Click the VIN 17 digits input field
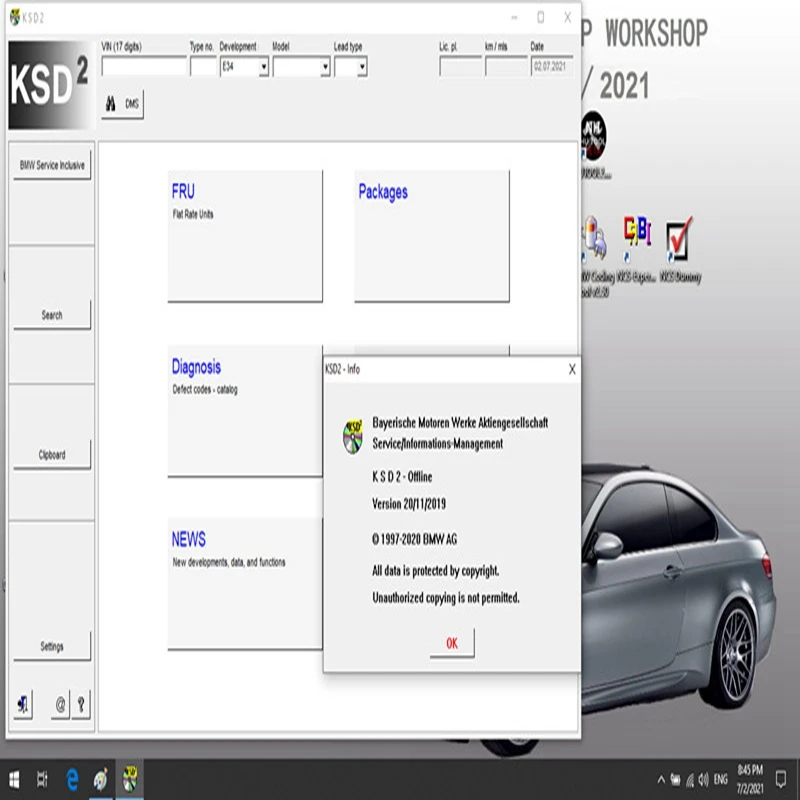800x800 pixels. click(144, 67)
